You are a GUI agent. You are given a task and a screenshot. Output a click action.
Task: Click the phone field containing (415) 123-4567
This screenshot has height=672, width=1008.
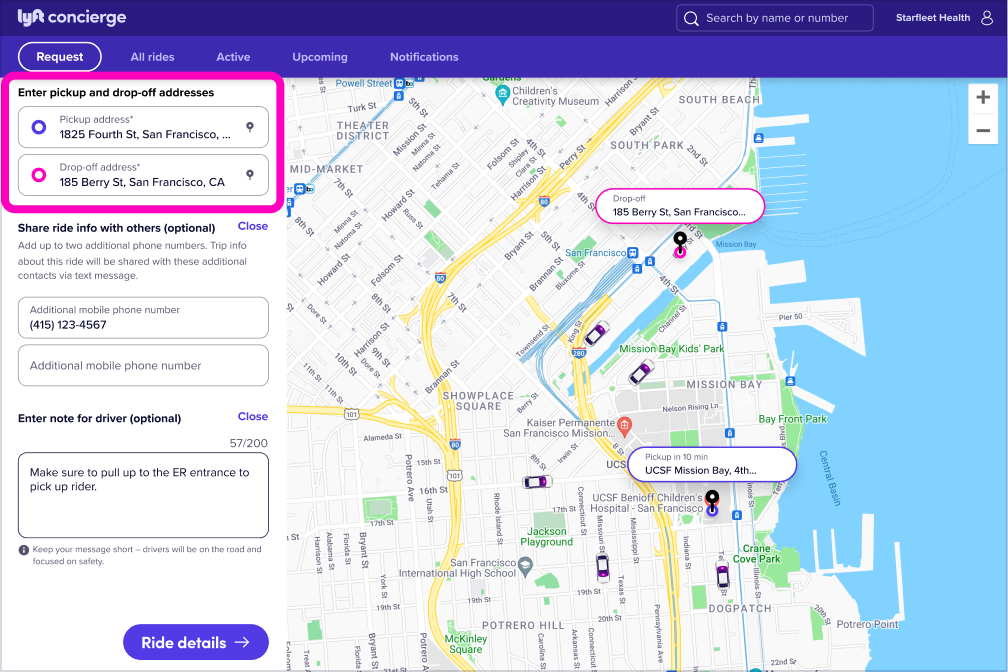coord(143,318)
